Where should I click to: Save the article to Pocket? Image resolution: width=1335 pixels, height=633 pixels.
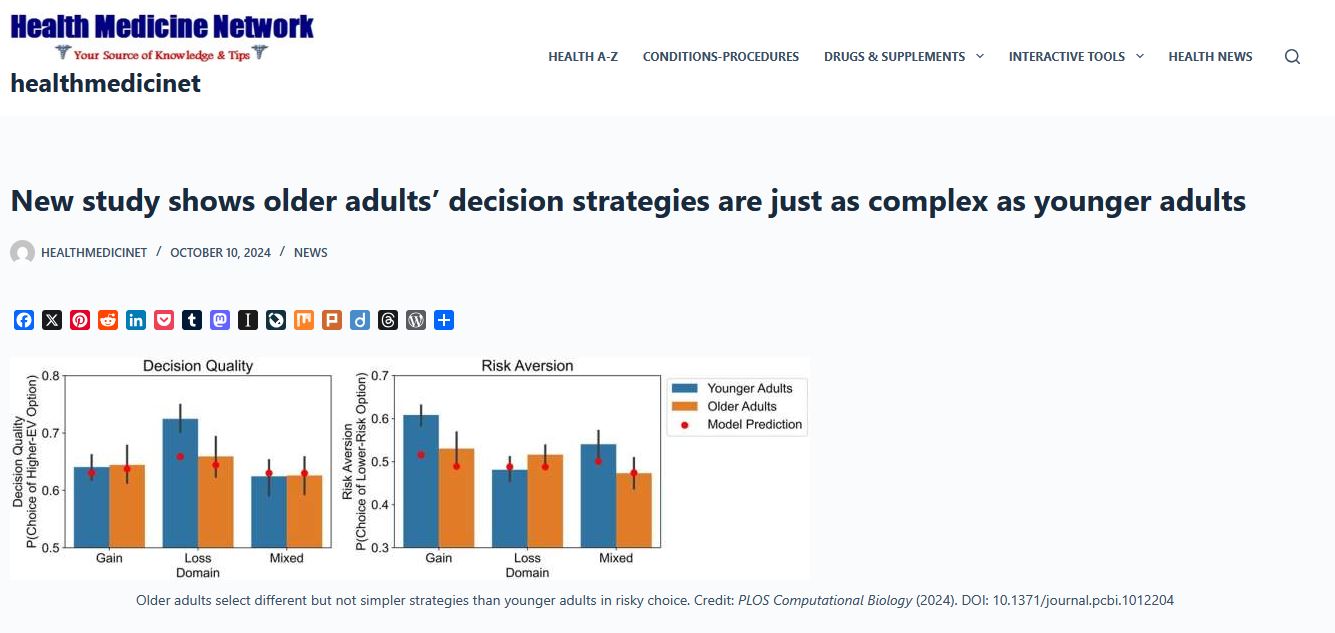[x=164, y=320]
